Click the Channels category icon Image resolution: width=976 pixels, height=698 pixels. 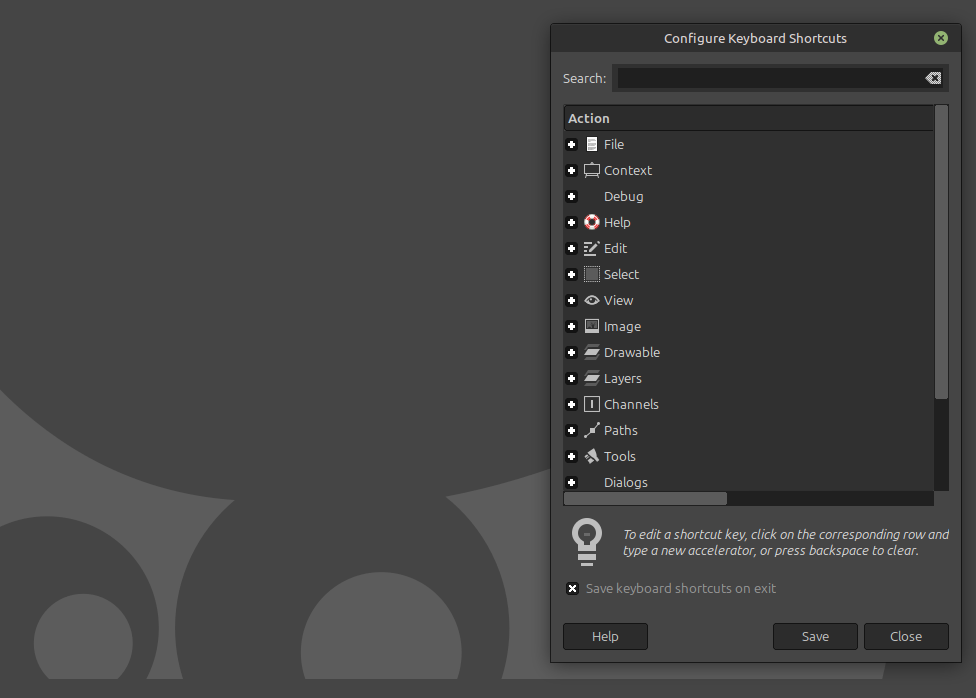[x=591, y=405]
